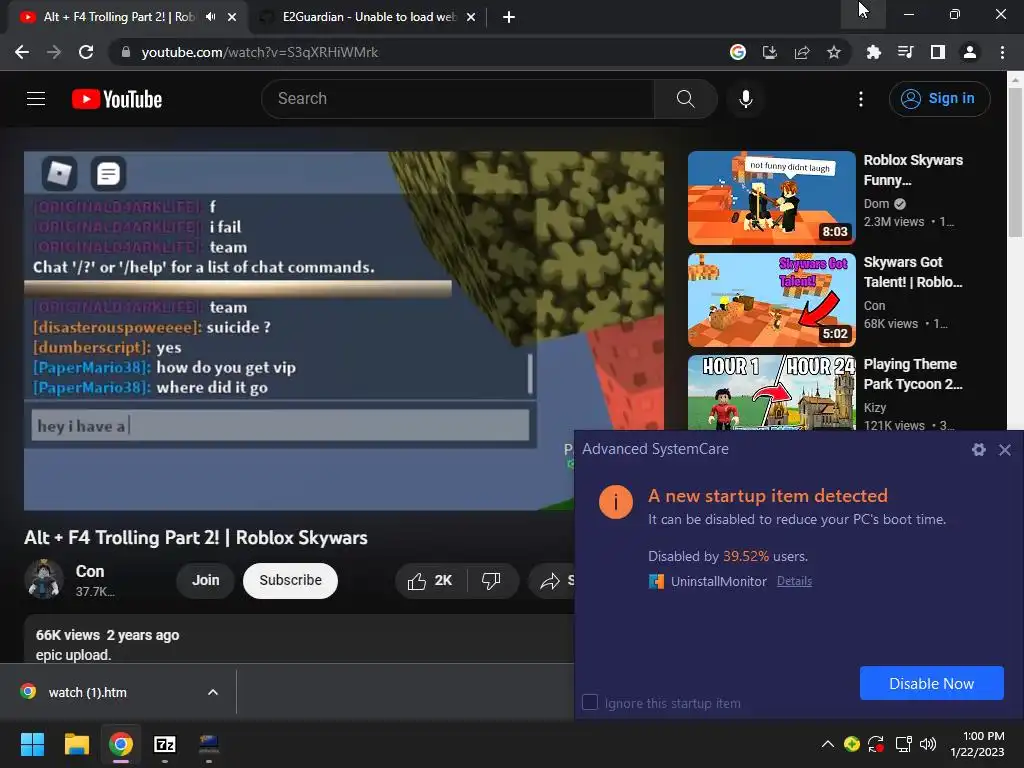The width and height of the screenshot is (1024, 768).
Task: Open the volume speaker tray icon
Action: (x=927, y=744)
